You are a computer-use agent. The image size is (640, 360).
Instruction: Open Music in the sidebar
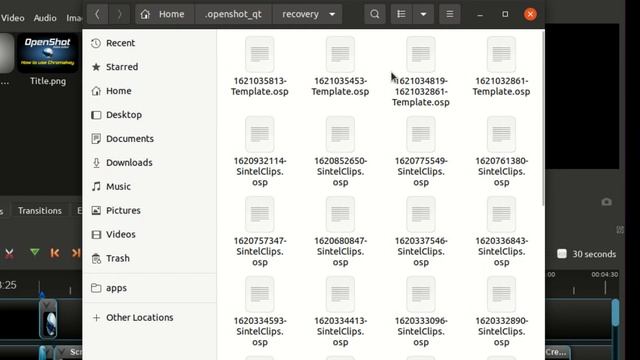pos(149,187)
